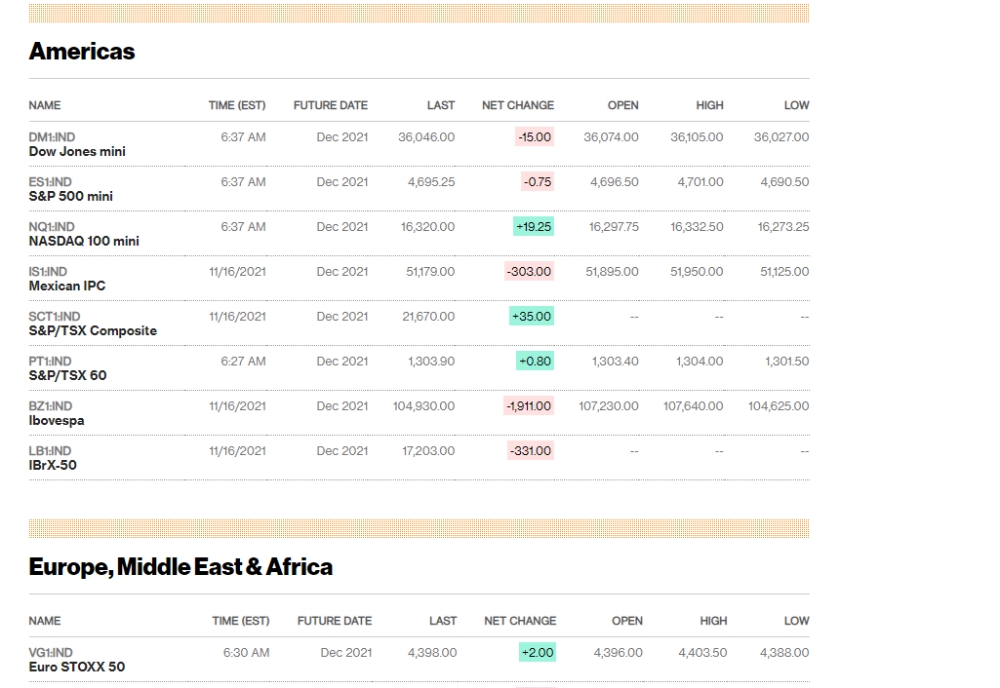Screen dimensions: 1000x688
Task: Click the HIGH header in Americas table
Action: click(x=710, y=105)
